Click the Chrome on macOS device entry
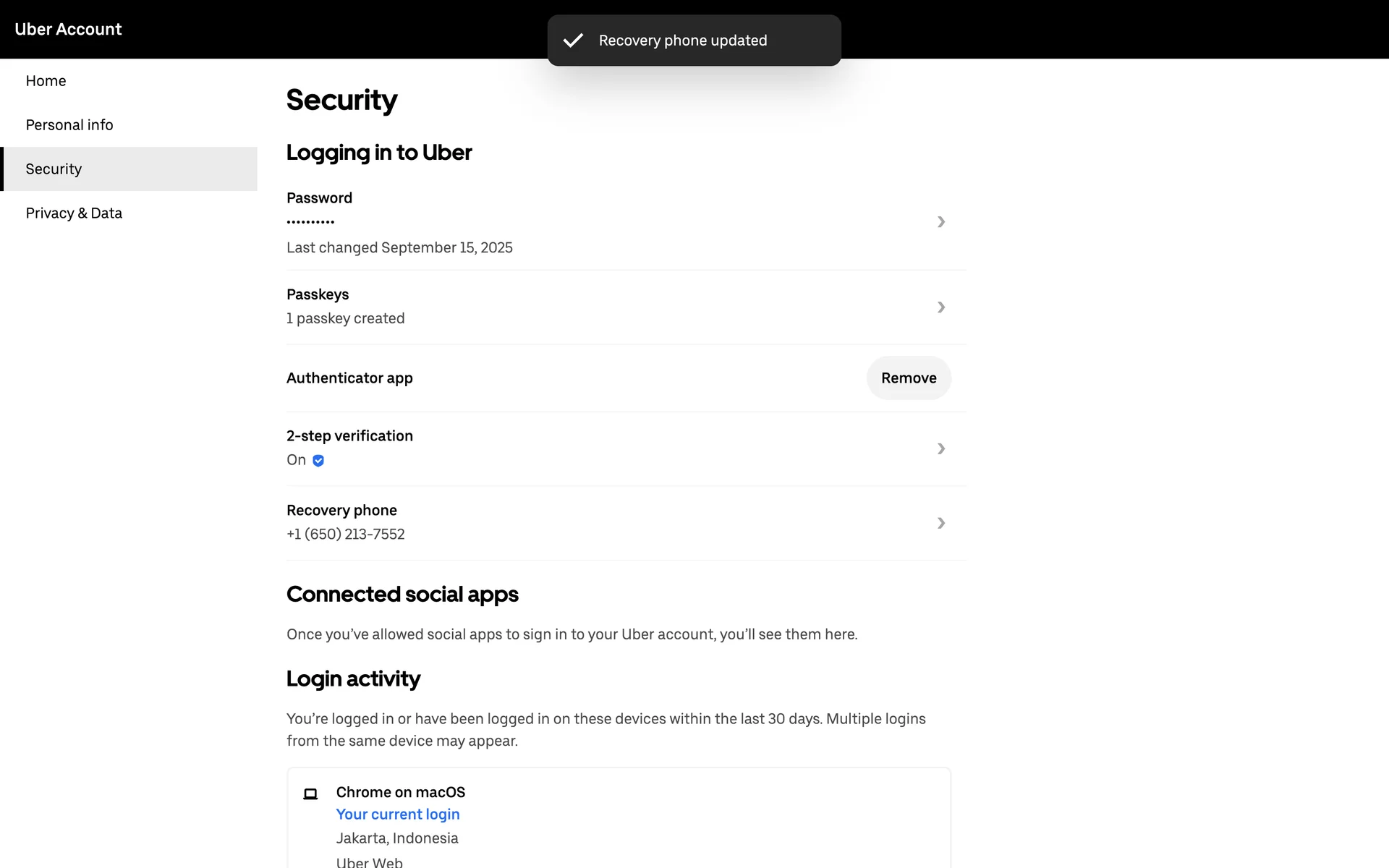1389x868 pixels. tap(401, 792)
